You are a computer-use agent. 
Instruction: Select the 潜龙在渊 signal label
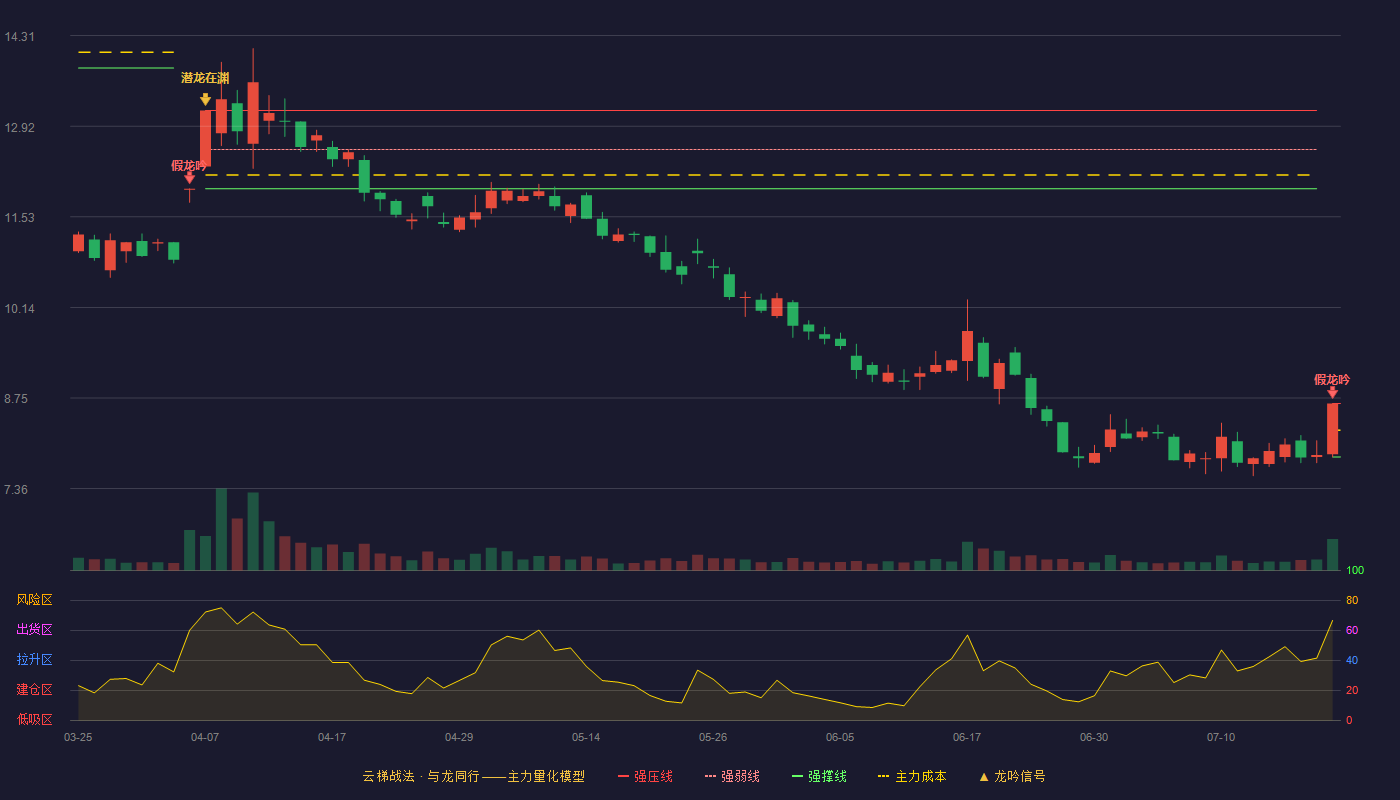205,78
